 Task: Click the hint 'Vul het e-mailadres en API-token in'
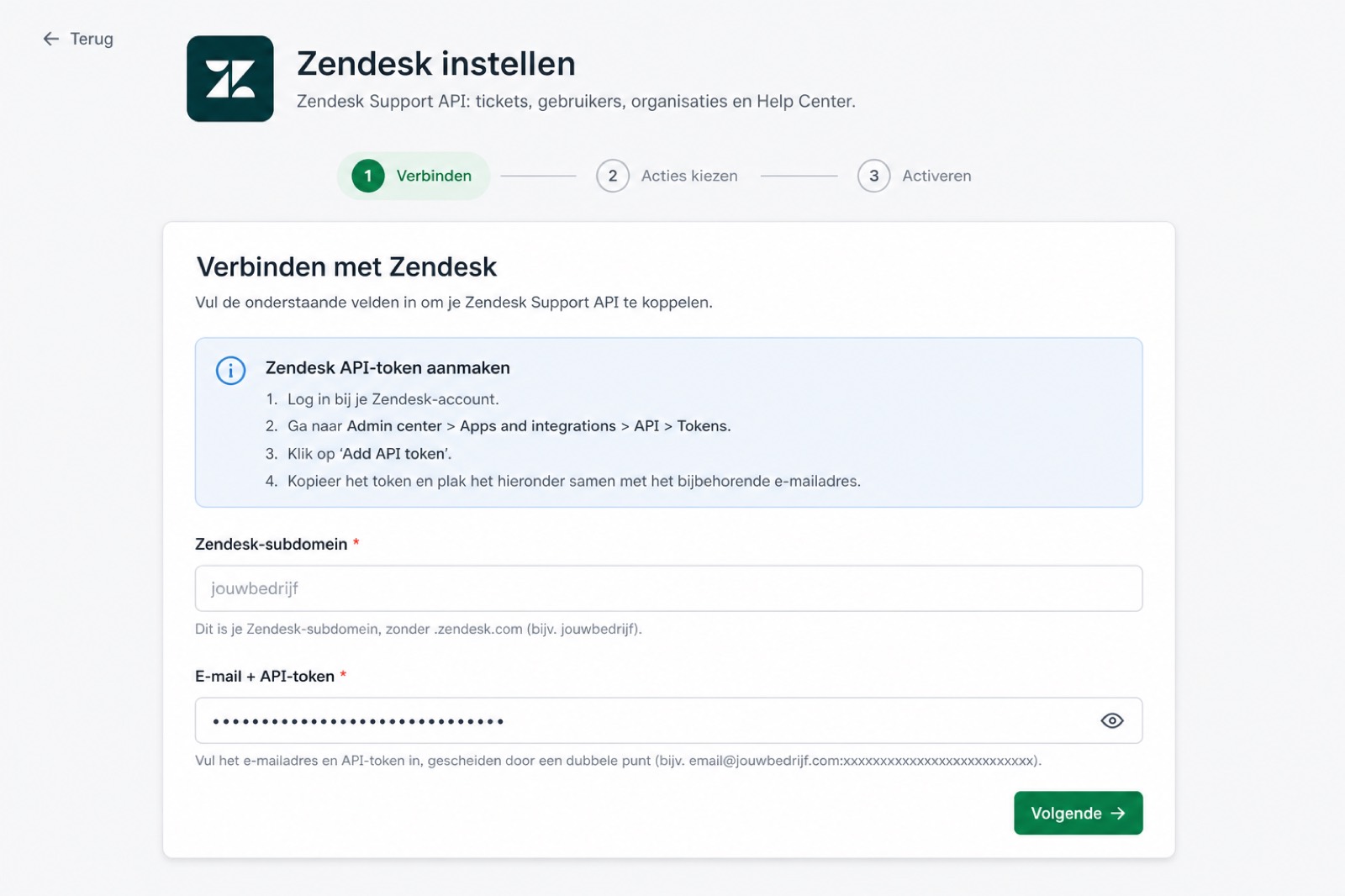coord(618,761)
